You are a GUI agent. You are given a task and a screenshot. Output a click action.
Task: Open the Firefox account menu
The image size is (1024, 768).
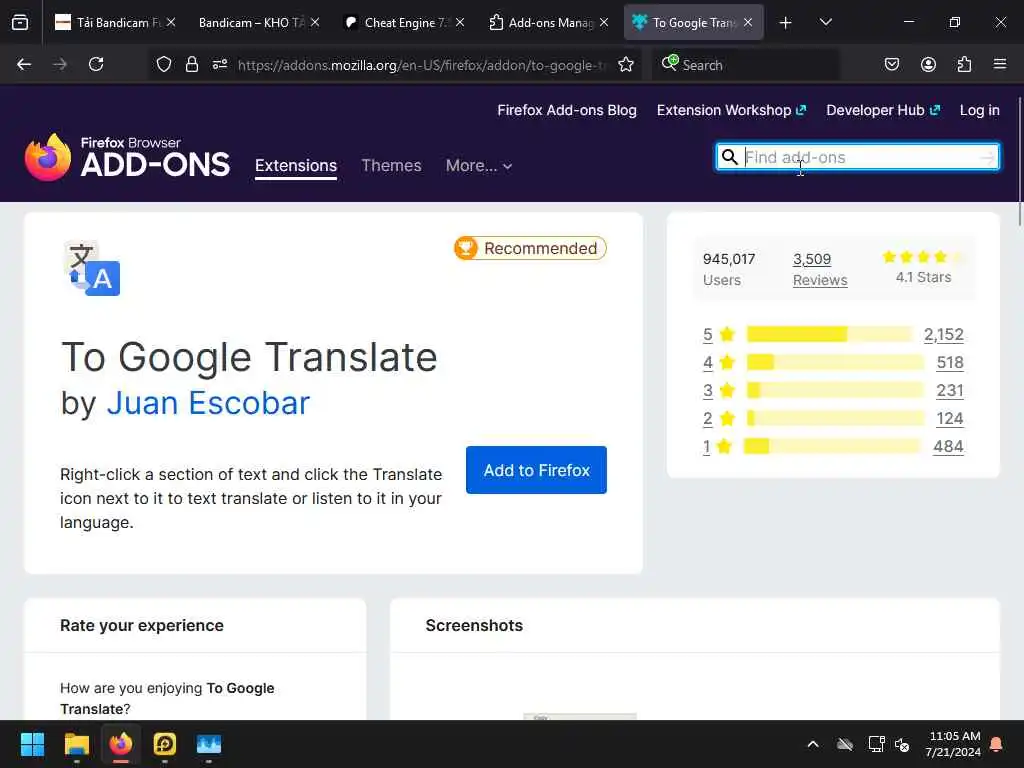point(928,64)
